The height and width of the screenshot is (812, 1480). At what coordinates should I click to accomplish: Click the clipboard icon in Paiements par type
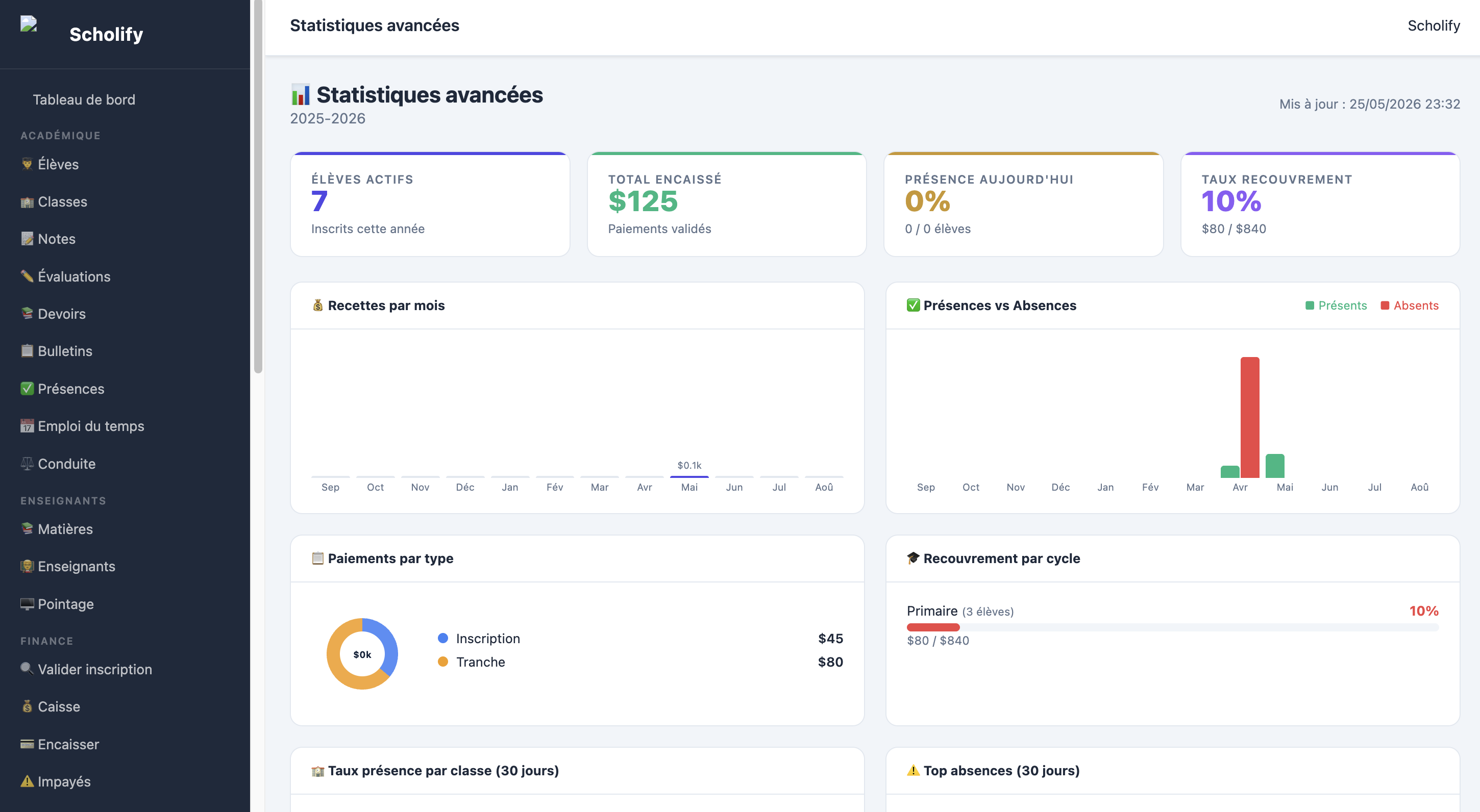[318, 558]
